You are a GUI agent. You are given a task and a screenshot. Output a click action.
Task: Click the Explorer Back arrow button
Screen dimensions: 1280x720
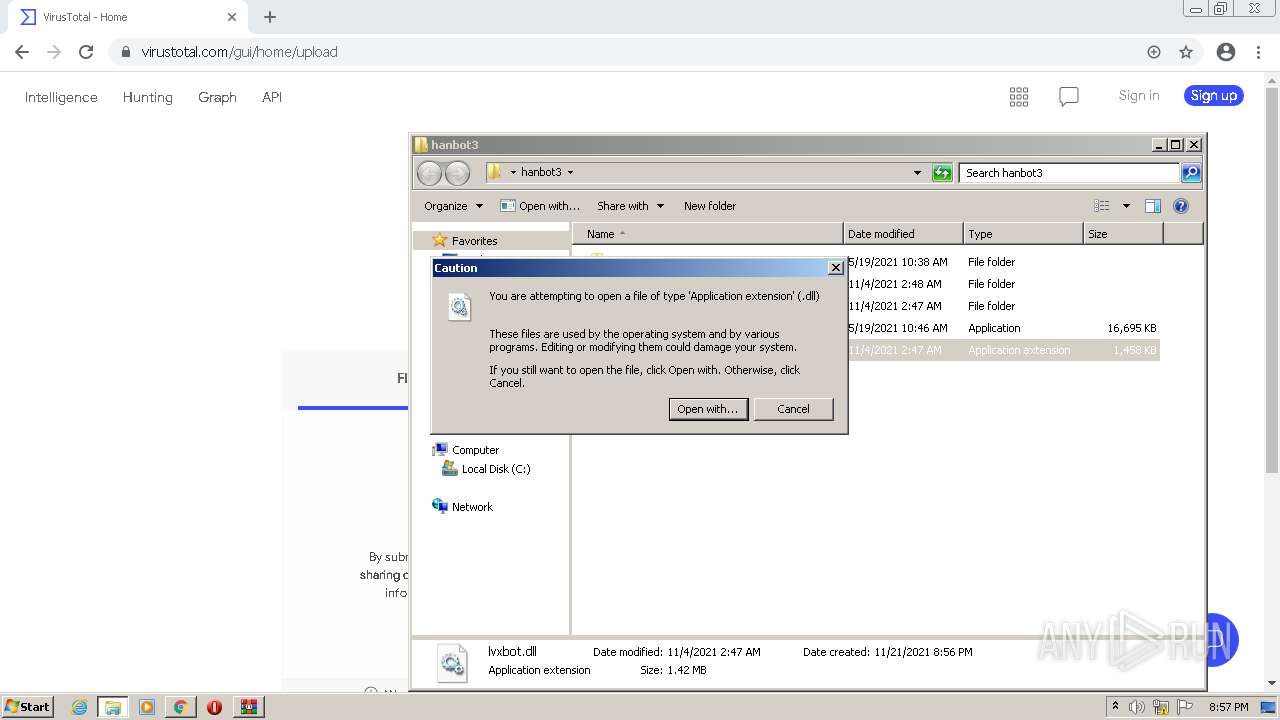point(429,173)
